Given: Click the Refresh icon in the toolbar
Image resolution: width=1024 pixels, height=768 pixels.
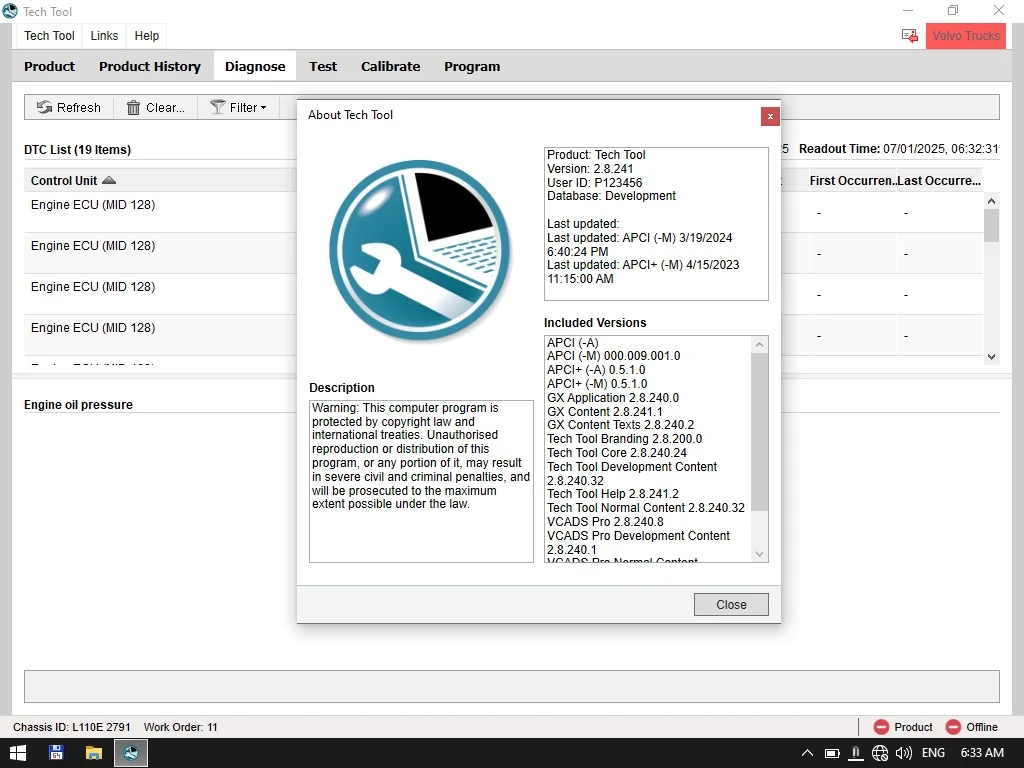Looking at the screenshot, I should [44, 107].
